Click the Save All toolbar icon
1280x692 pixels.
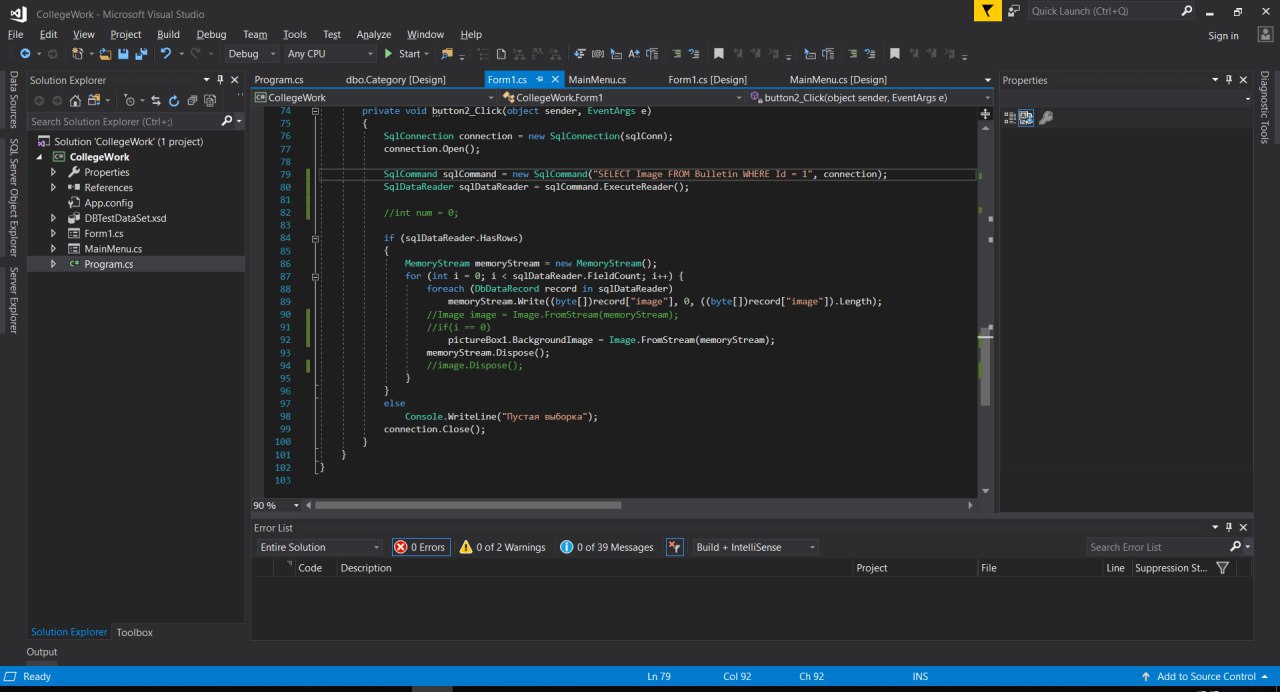(x=139, y=54)
